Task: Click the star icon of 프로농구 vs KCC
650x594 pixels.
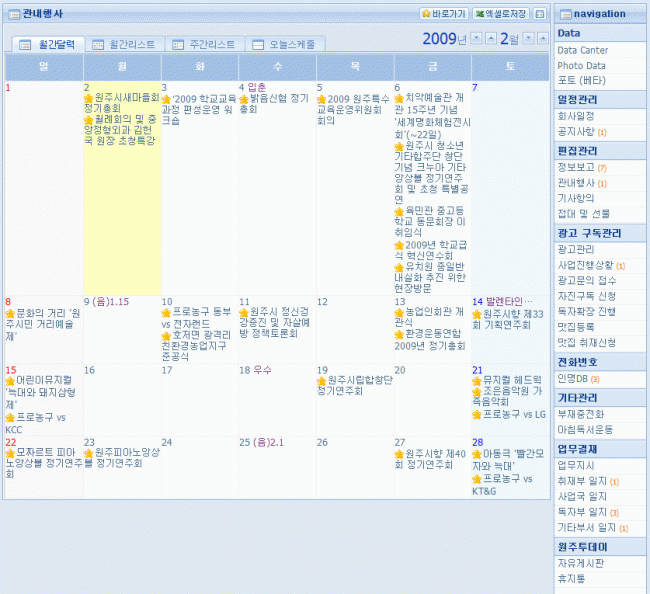Action: [x=10, y=418]
